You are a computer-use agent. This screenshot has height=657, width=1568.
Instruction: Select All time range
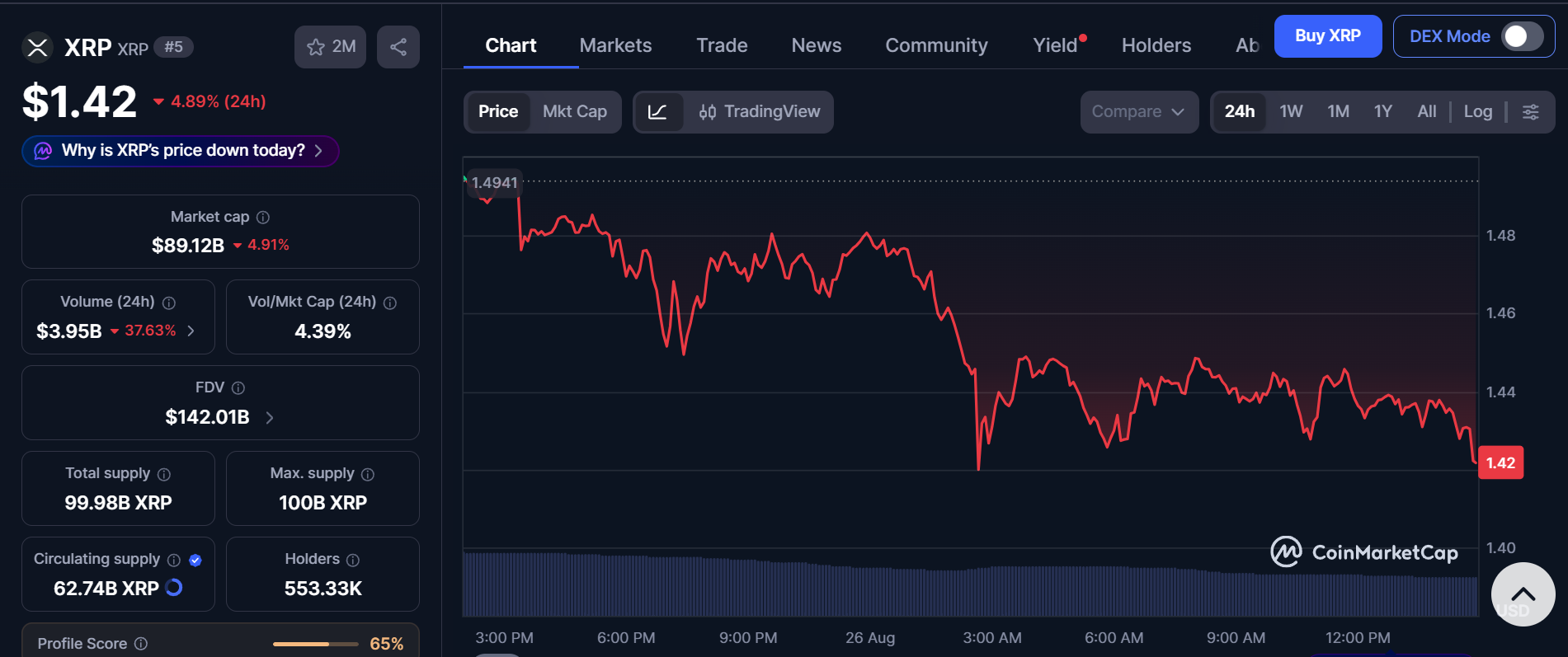[1427, 112]
